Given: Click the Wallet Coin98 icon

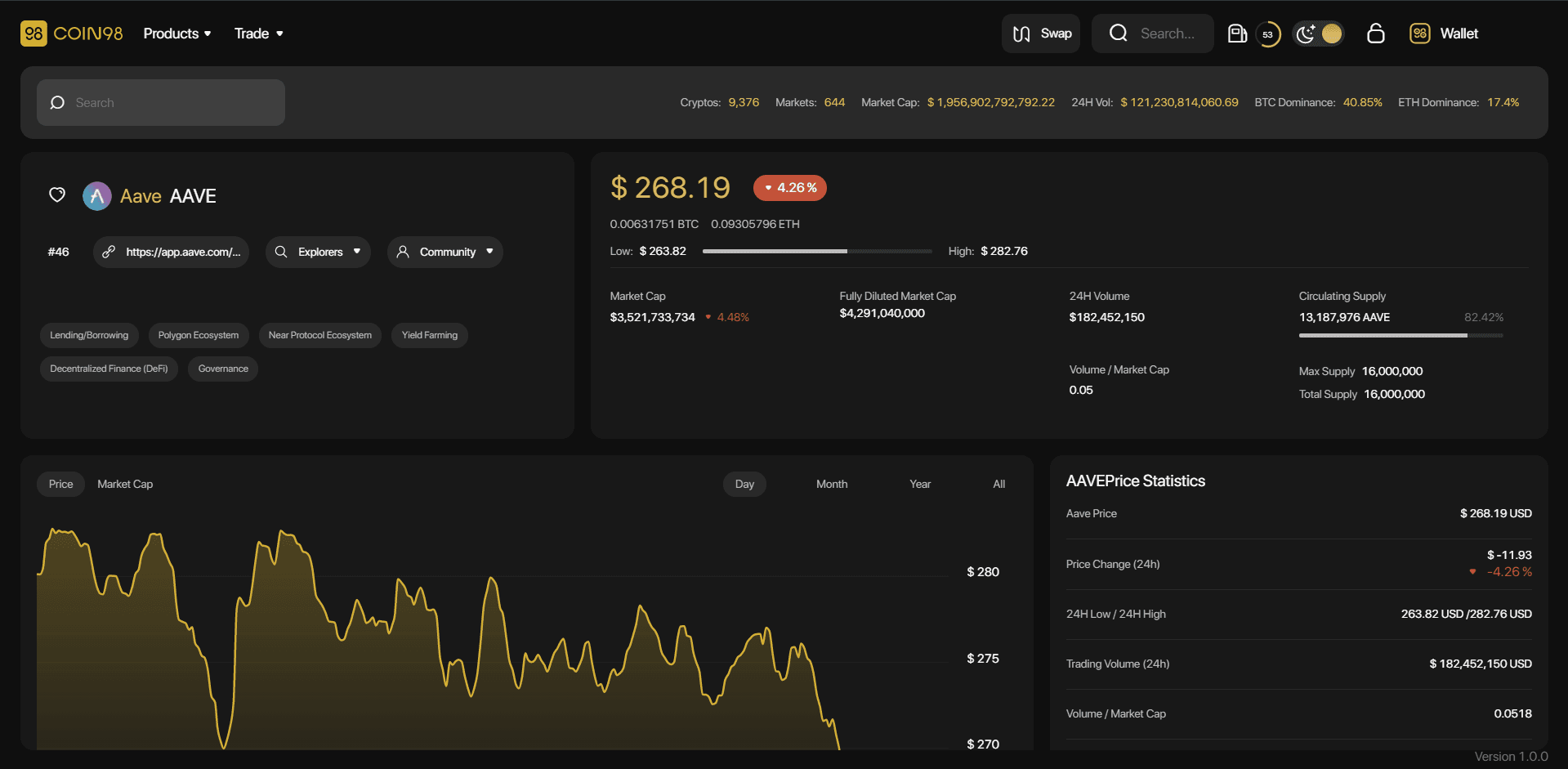Looking at the screenshot, I should pos(1420,34).
